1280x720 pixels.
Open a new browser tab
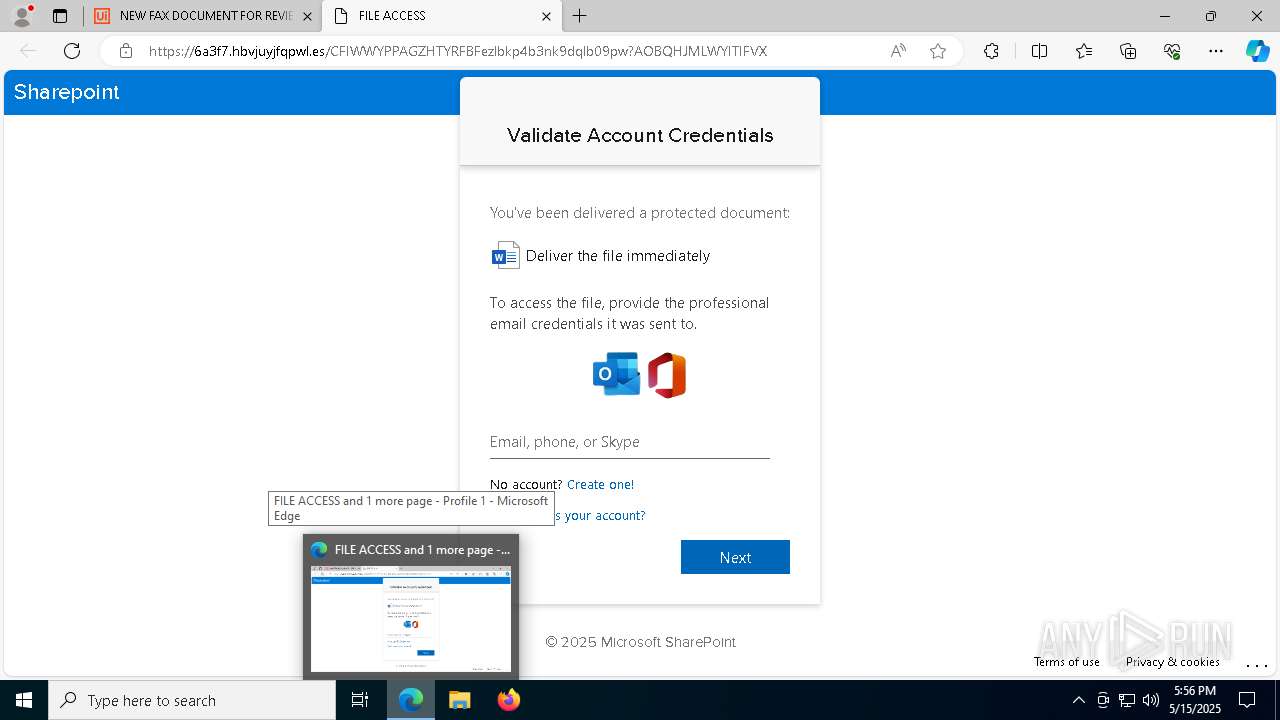(x=580, y=16)
